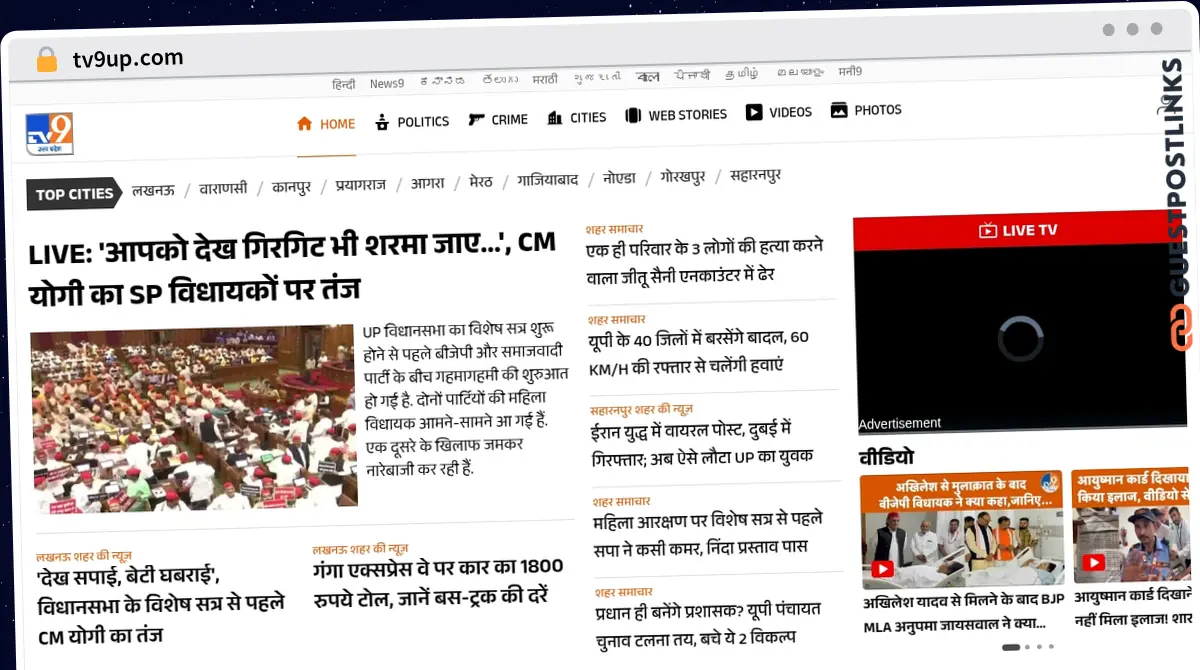
Task: Open गंगा एक्सप्रेस वे टोल headline
Action: click(x=437, y=580)
